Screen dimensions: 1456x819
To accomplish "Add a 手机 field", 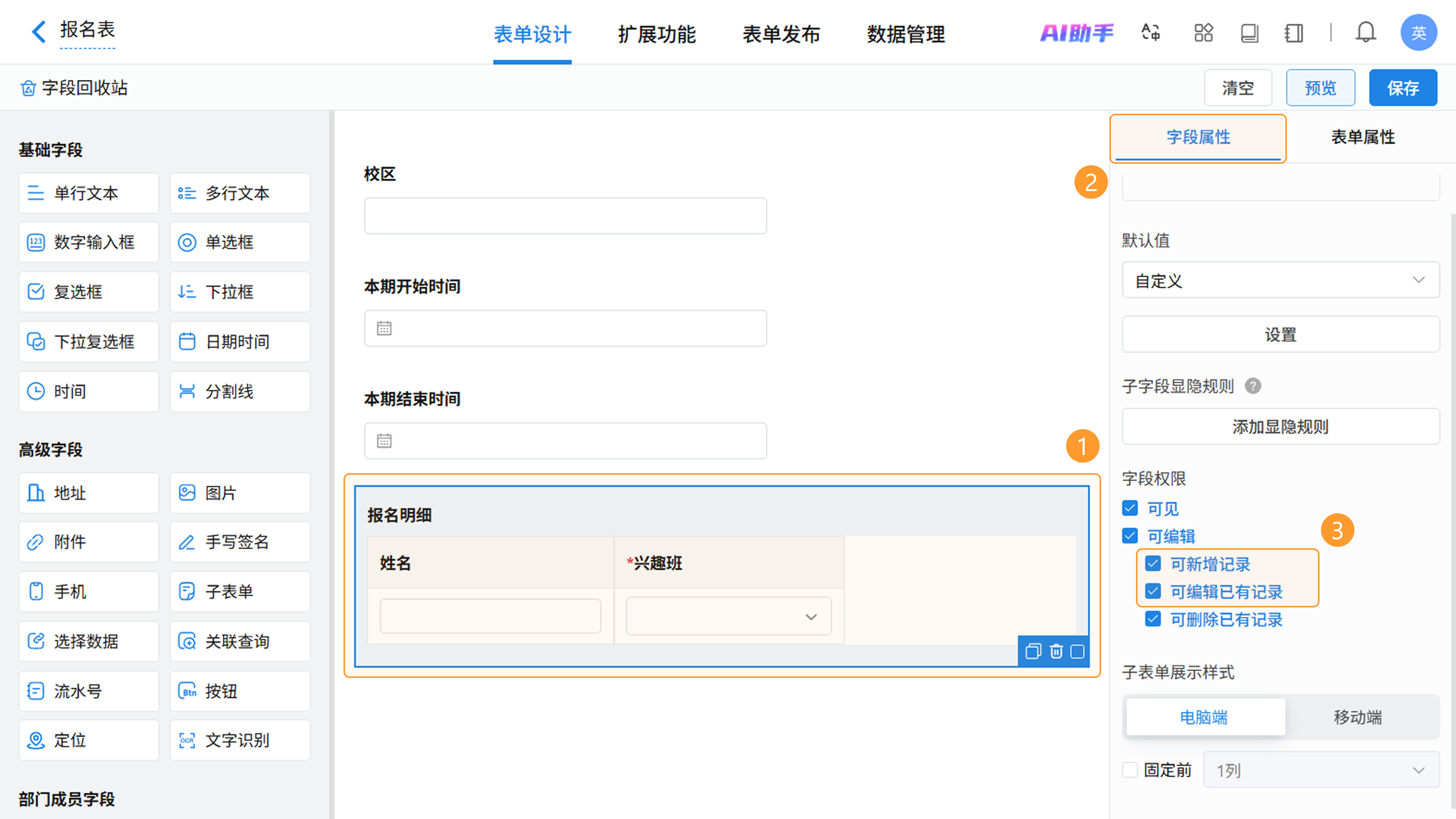I will (x=89, y=592).
